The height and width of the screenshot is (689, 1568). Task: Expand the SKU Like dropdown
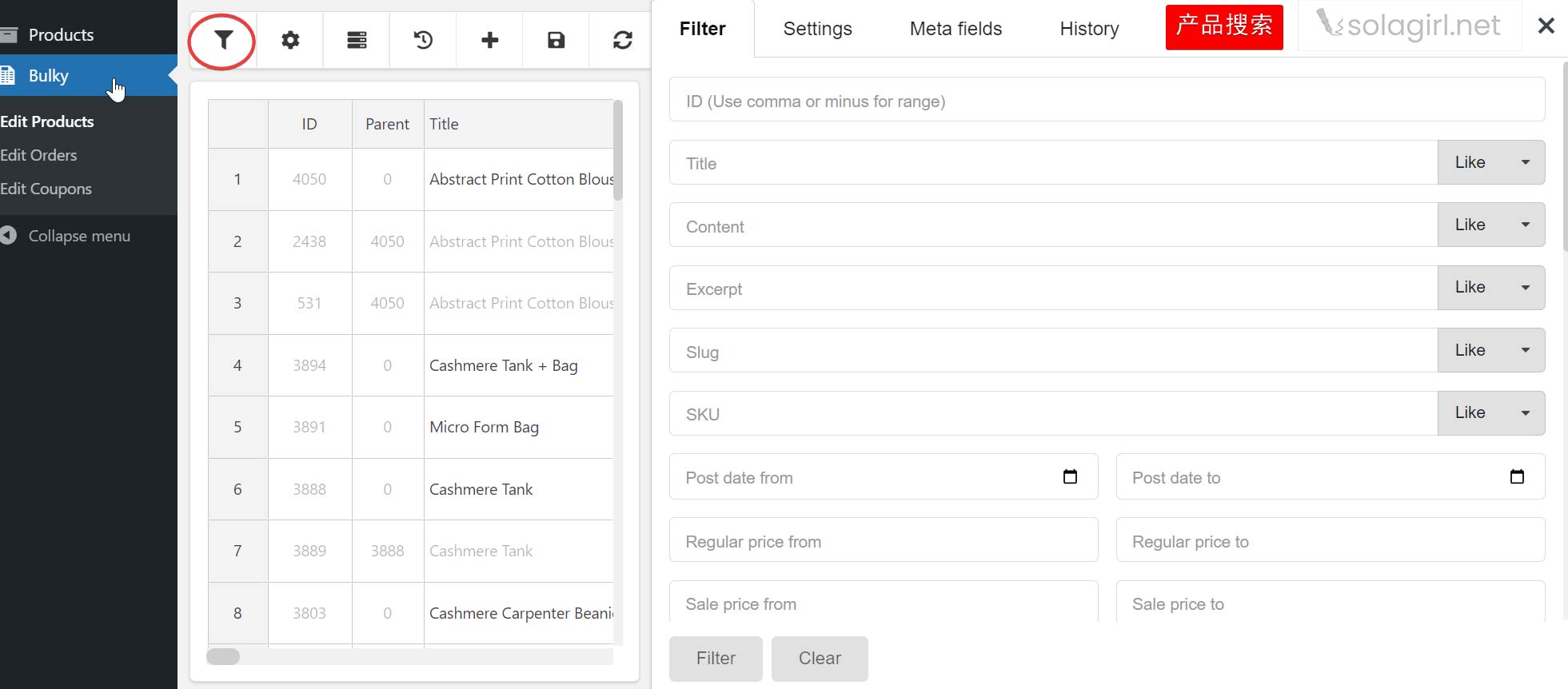click(x=1490, y=412)
